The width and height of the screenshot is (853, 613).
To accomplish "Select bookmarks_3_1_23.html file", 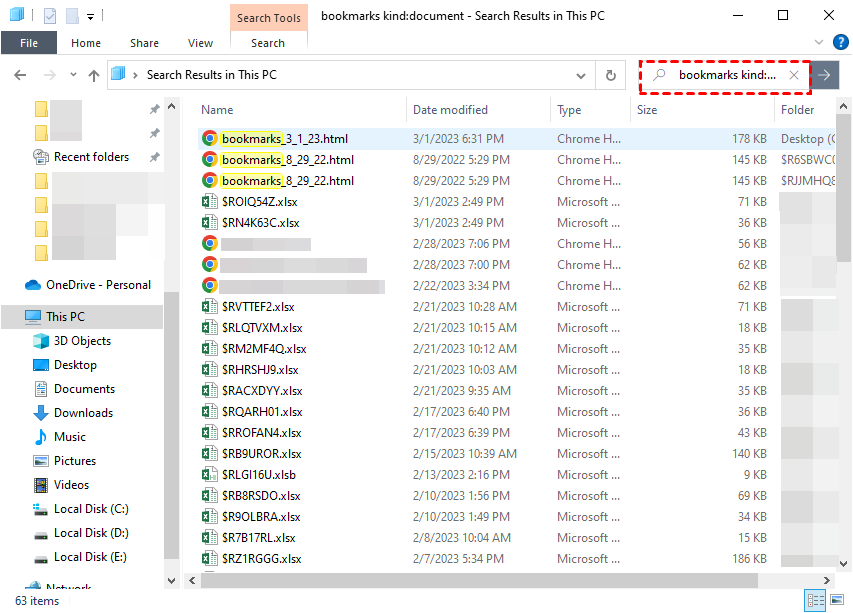I will coord(285,139).
